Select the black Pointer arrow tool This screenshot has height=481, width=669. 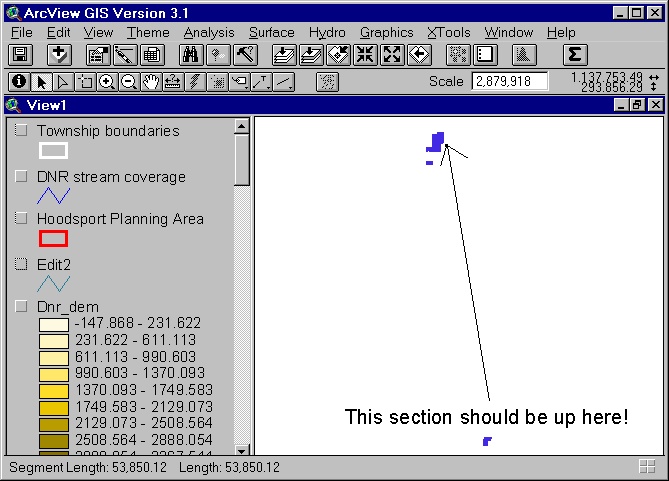click(41, 82)
